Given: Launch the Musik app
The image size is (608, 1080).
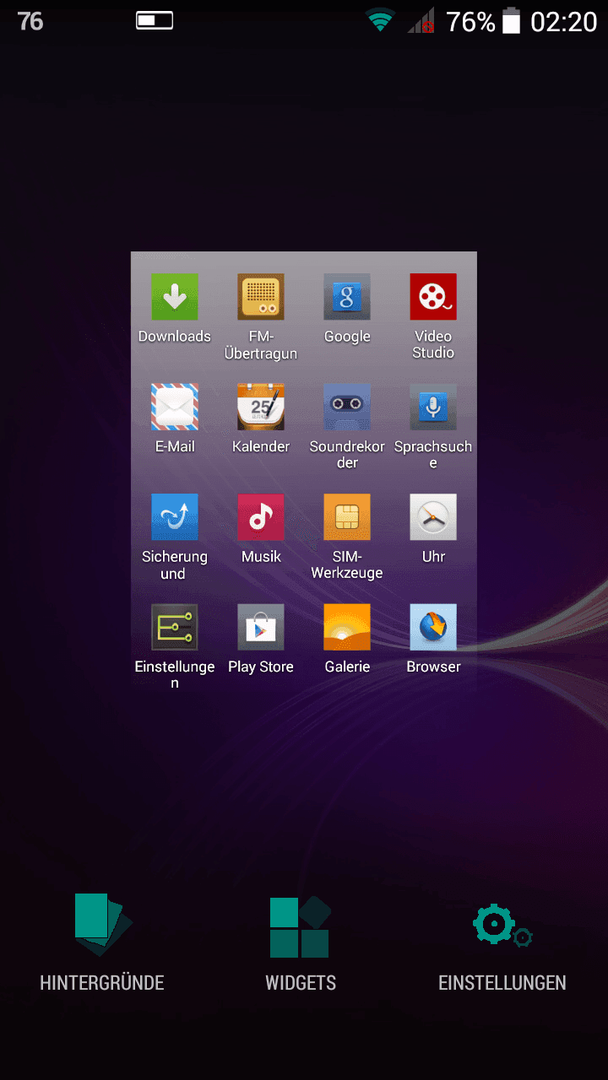Looking at the screenshot, I should [x=260, y=517].
